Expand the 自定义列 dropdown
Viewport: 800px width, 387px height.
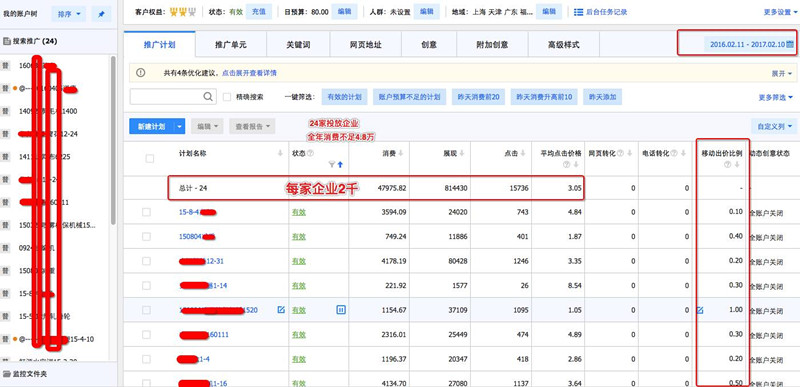pyautogui.click(x=773, y=126)
